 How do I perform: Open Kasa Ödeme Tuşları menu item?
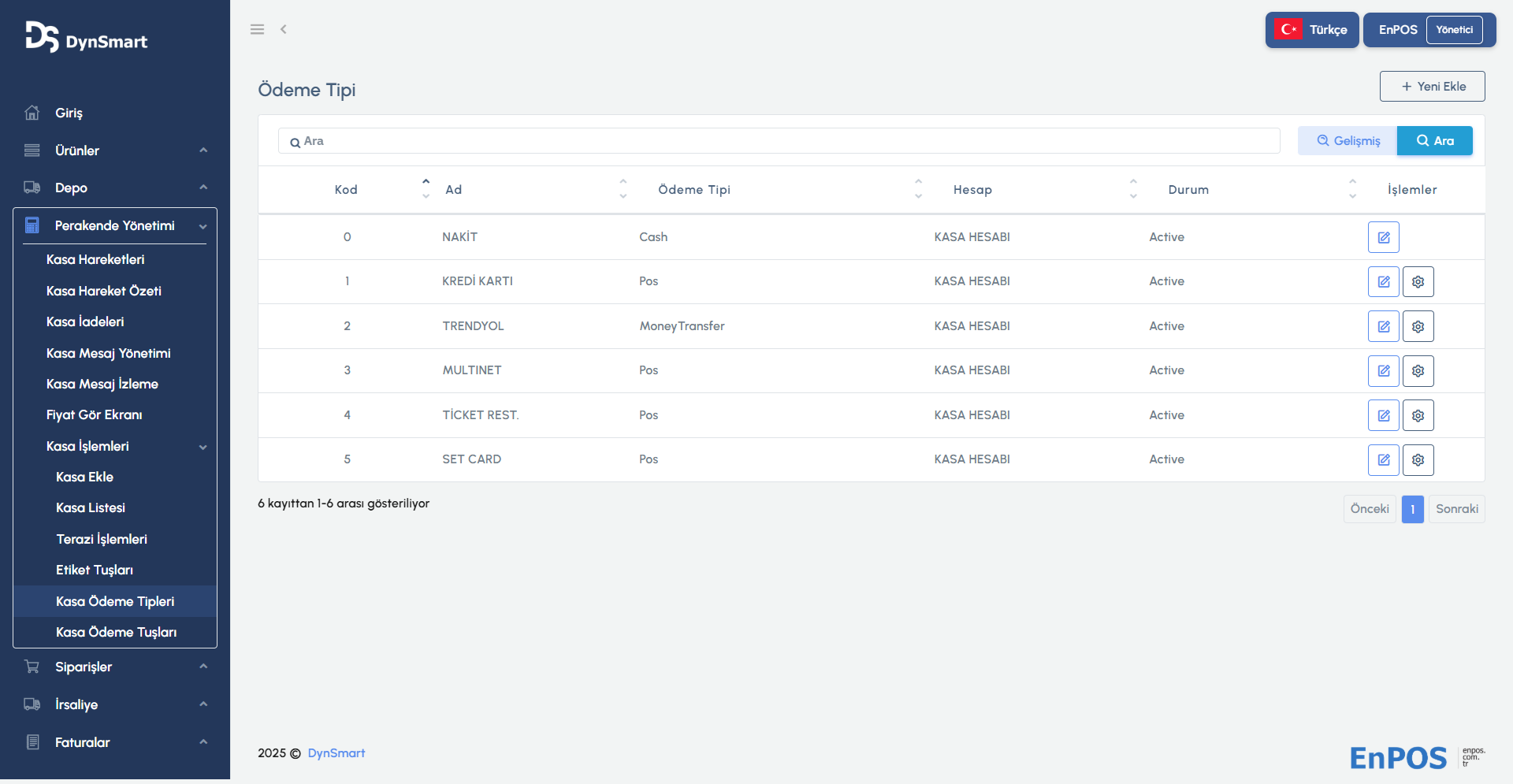(116, 632)
